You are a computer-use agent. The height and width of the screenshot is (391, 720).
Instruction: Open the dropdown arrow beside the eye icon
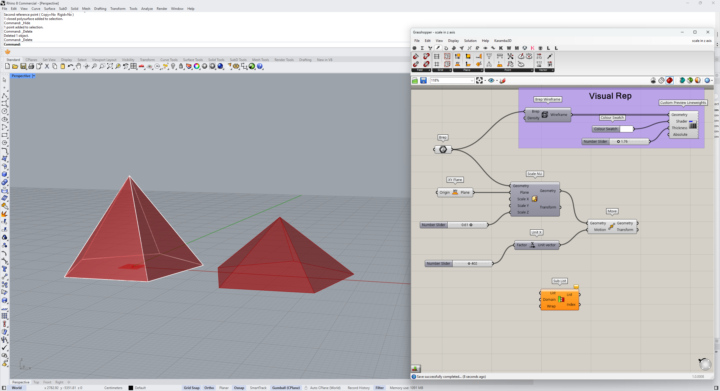[x=497, y=80]
